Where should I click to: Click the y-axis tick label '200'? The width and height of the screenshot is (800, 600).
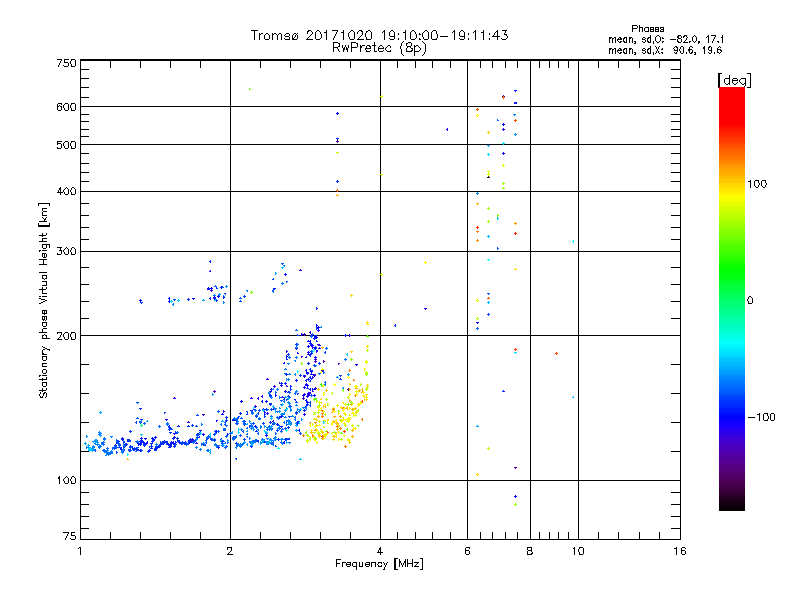tap(66, 336)
